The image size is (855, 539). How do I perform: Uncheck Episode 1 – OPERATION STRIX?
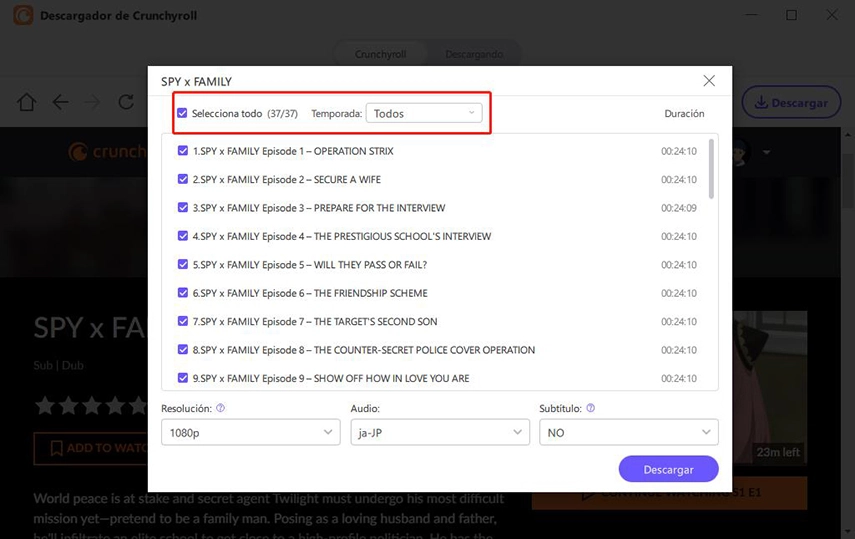point(183,151)
